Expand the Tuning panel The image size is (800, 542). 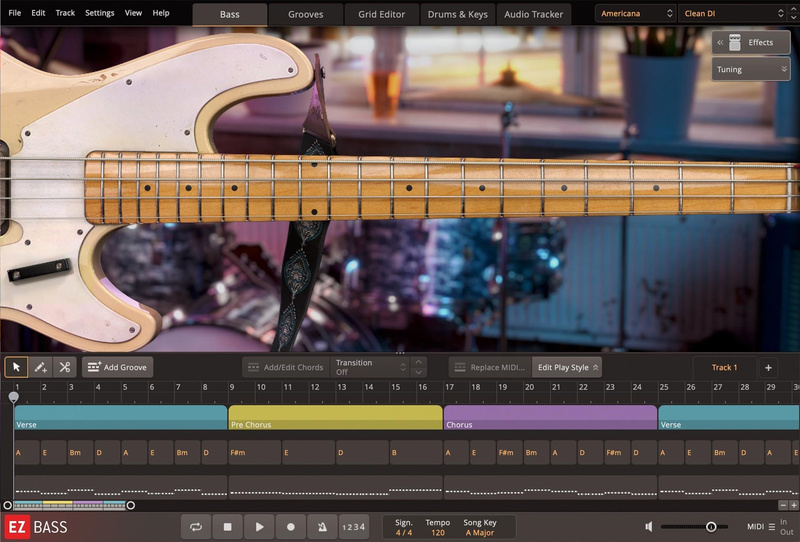click(751, 69)
